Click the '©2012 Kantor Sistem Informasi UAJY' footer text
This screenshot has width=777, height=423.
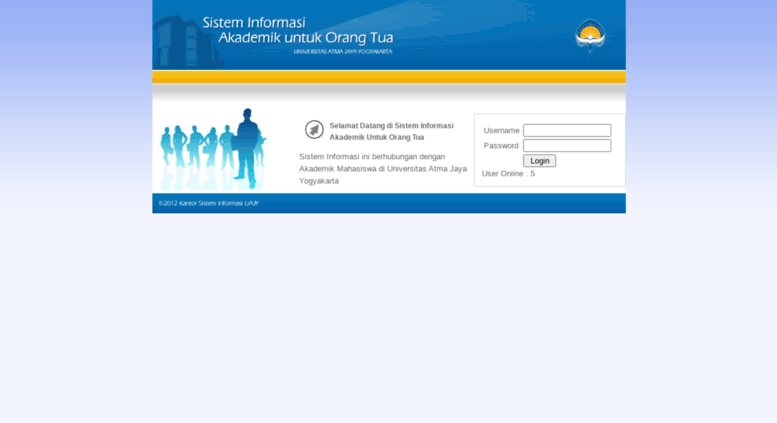[209, 204]
